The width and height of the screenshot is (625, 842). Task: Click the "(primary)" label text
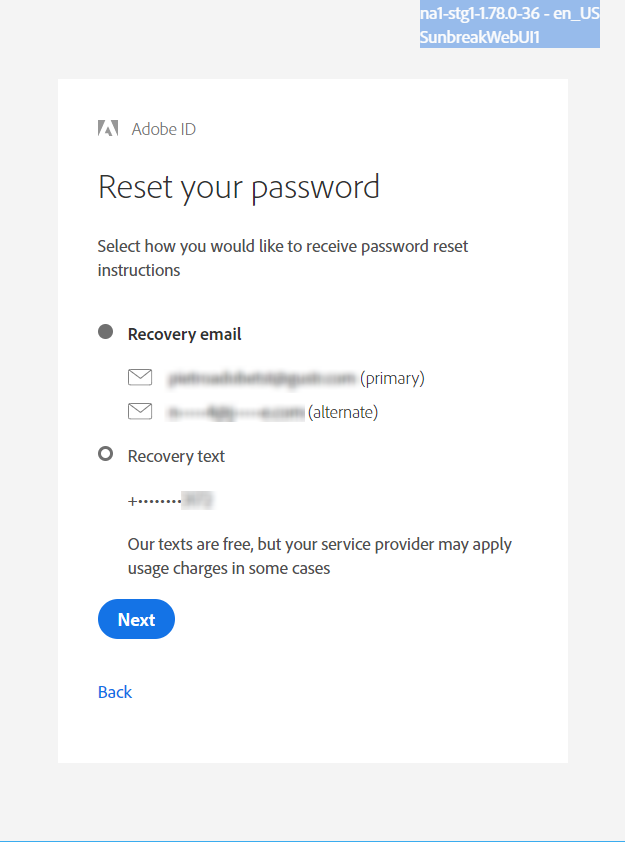pyautogui.click(x=392, y=378)
